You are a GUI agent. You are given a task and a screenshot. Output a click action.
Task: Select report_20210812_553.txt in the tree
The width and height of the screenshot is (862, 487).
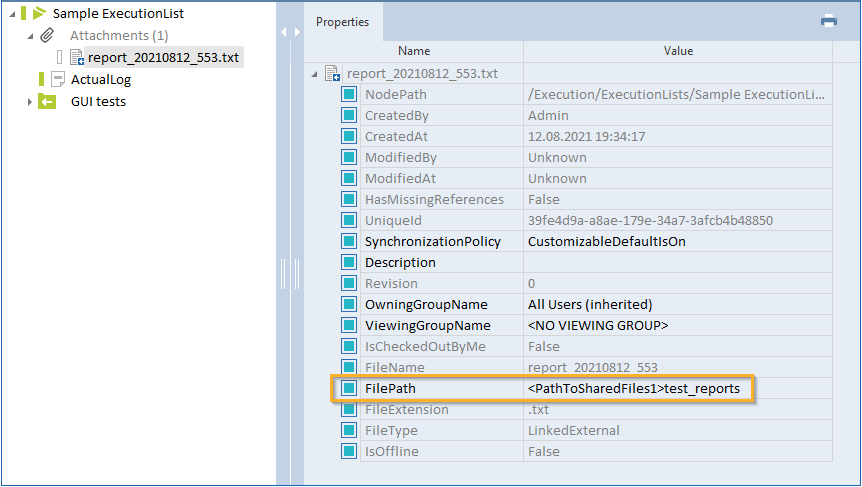(x=163, y=58)
